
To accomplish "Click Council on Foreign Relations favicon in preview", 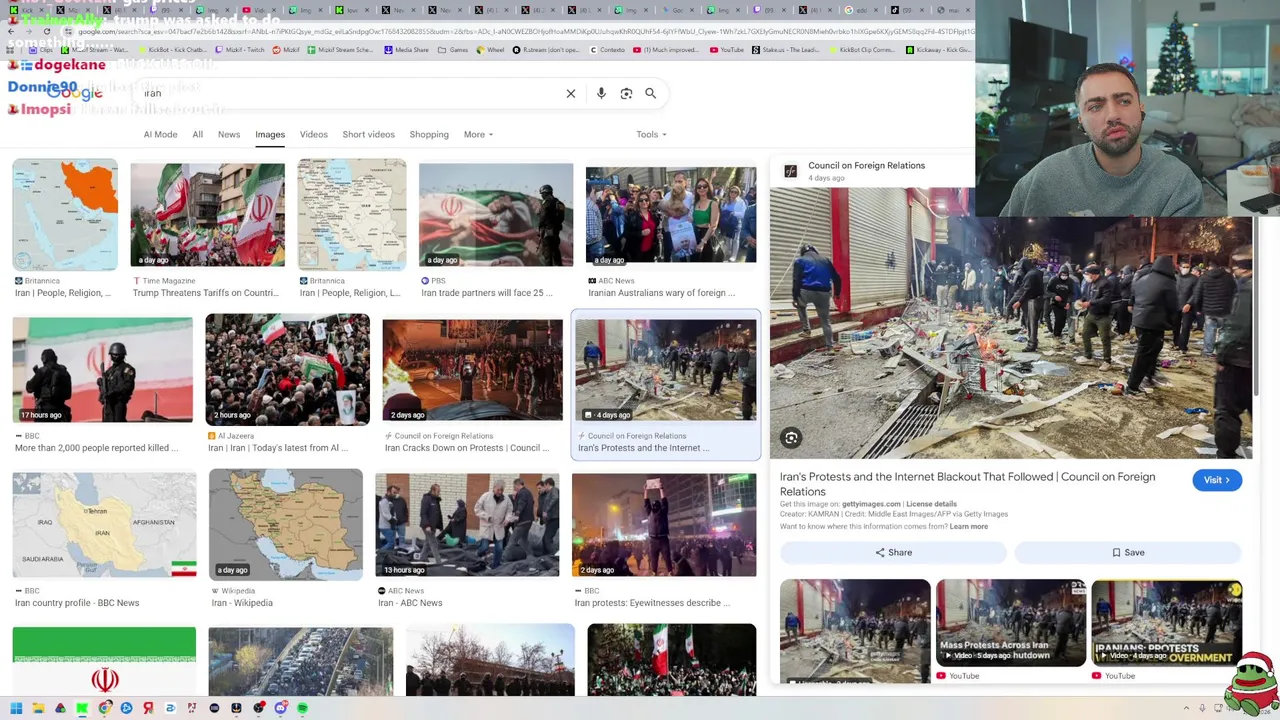I will pyautogui.click(x=790, y=171).
